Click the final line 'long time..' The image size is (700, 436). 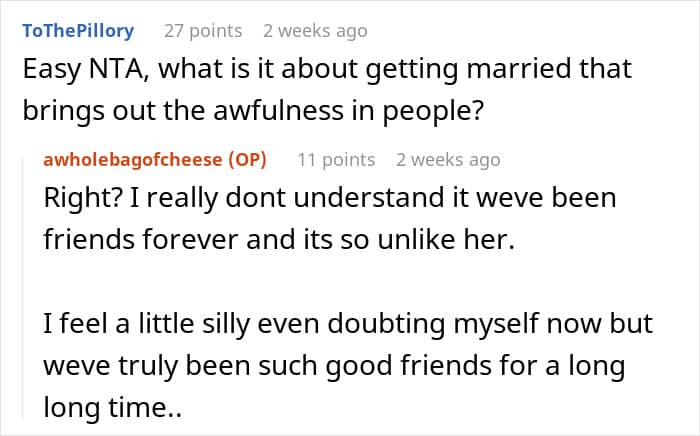pyautogui.click(x=112, y=407)
